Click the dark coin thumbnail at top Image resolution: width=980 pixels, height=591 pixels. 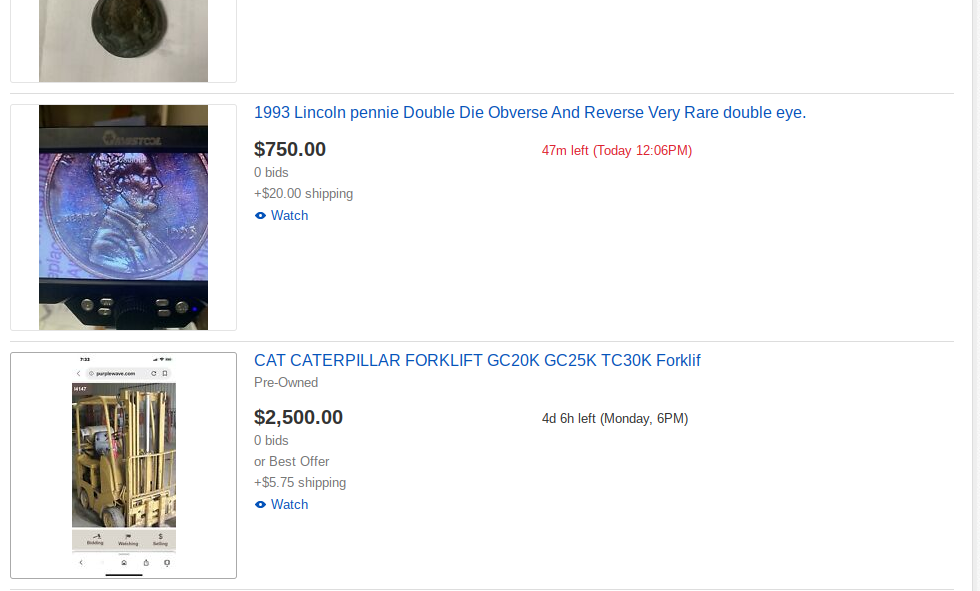pyautogui.click(x=123, y=41)
